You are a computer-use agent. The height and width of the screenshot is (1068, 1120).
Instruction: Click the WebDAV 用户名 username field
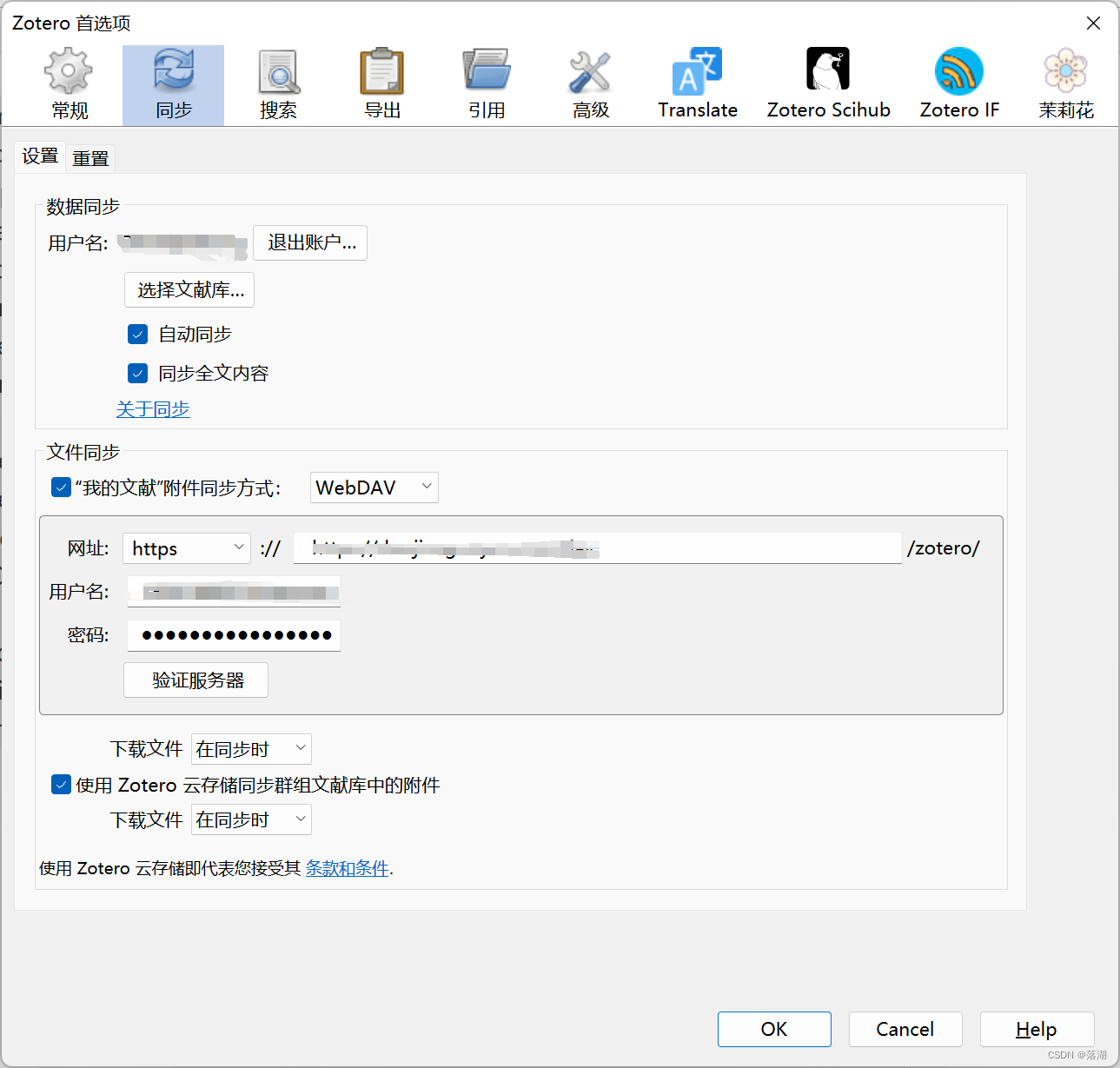click(x=234, y=592)
